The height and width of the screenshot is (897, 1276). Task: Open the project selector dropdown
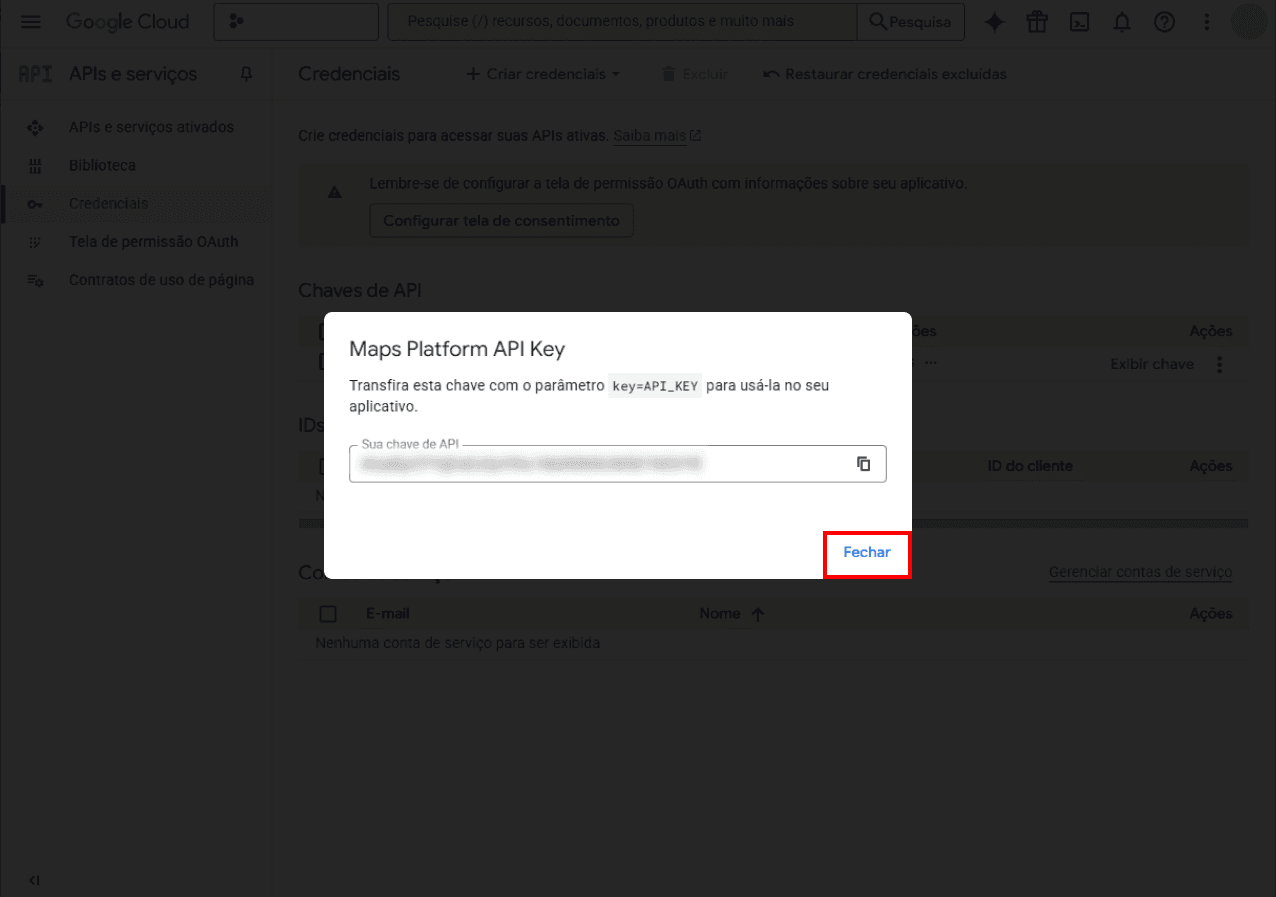[x=297, y=22]
